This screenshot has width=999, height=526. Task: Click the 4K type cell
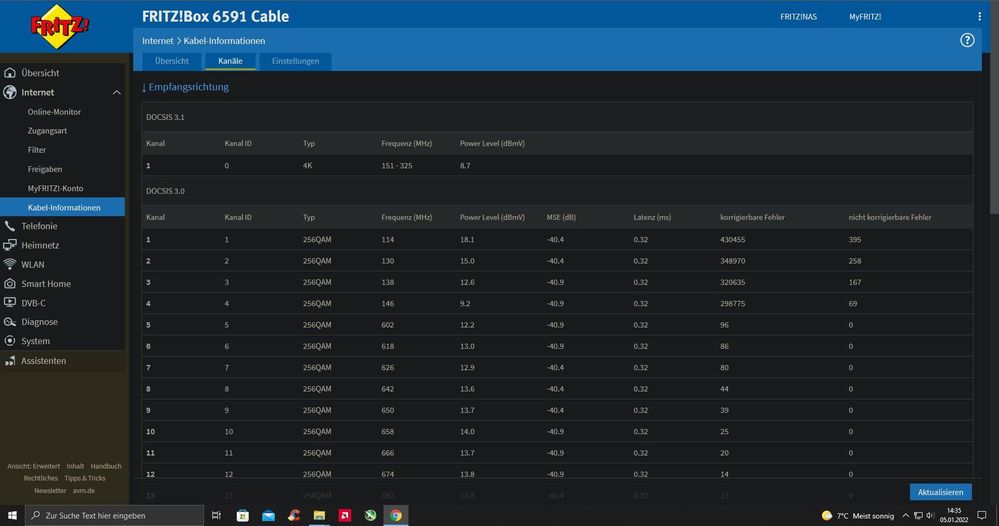[307, 166]
